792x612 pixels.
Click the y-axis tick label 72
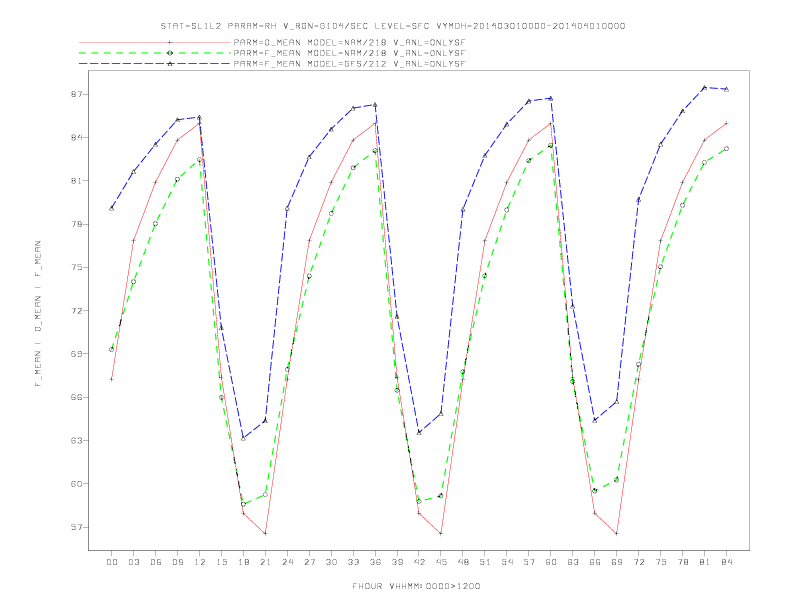tap(77, 311)
